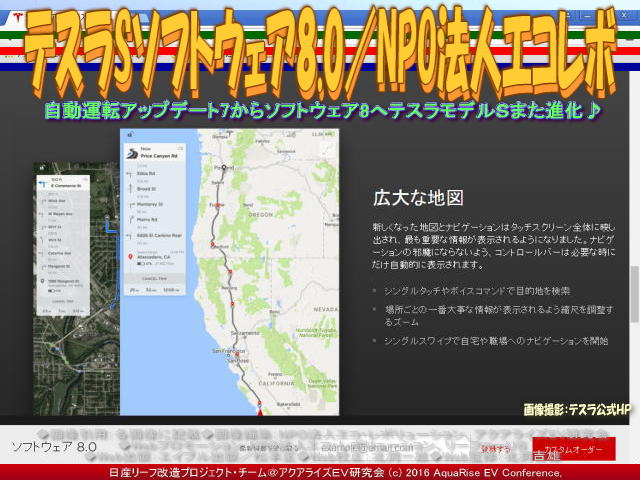Click the Price Canyon Rd navigation header

155,153
